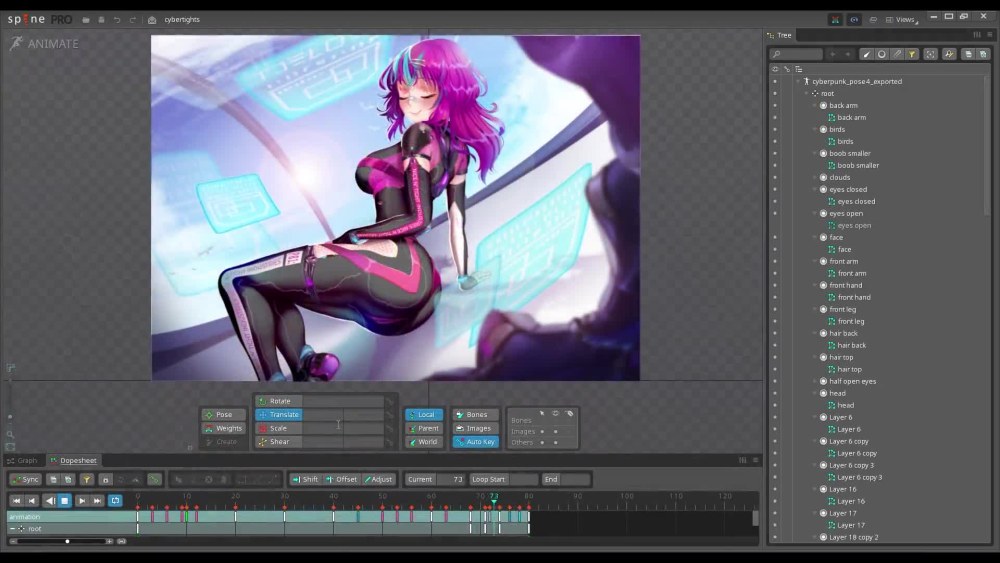This screenshot has height=563, width=1000.
Task: Click the circle bone filter icon in tree
Action: pyautogui.click(x=881, y=54)
